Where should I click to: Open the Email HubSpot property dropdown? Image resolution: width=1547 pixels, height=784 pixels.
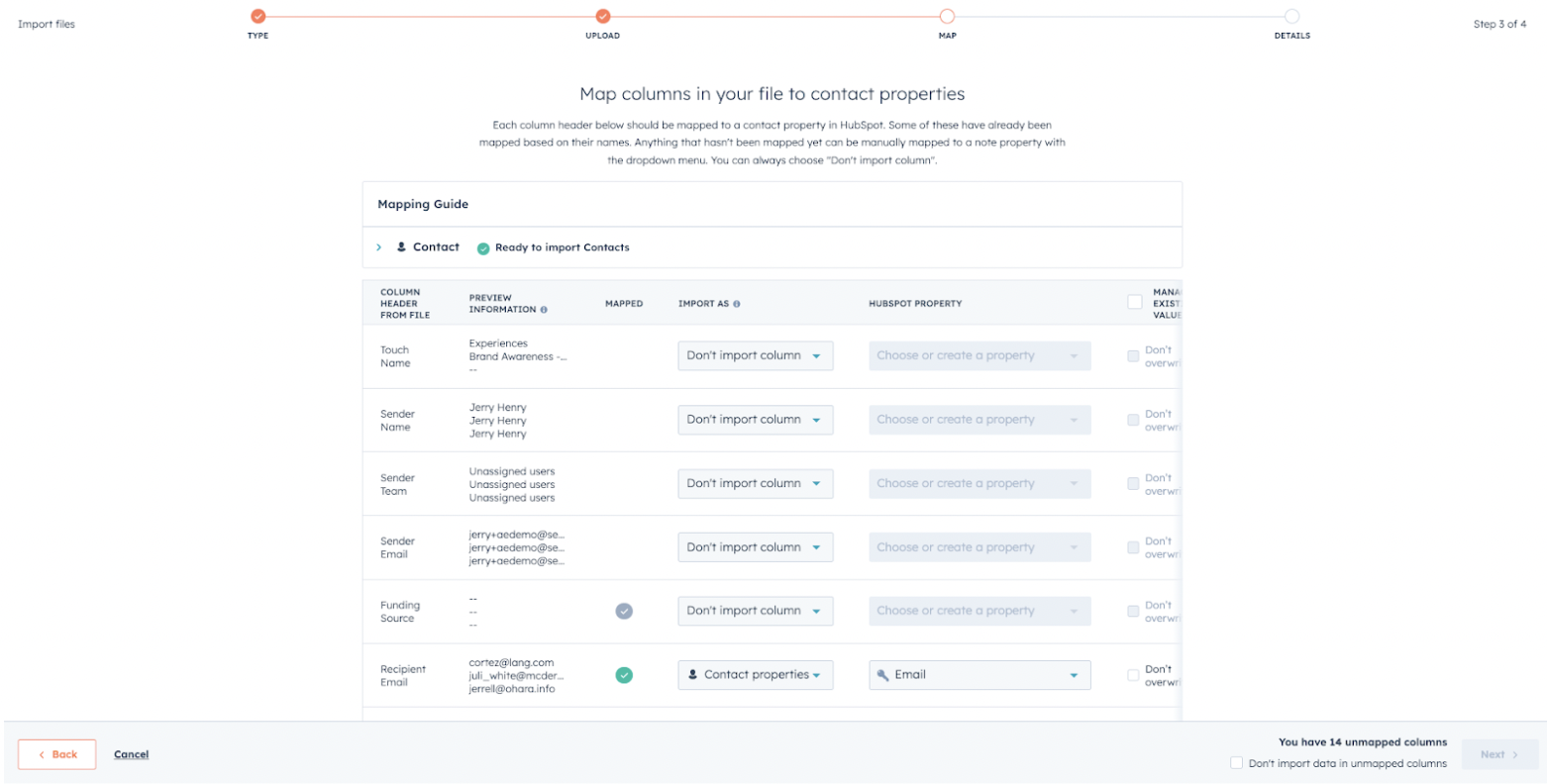point(979,674)
